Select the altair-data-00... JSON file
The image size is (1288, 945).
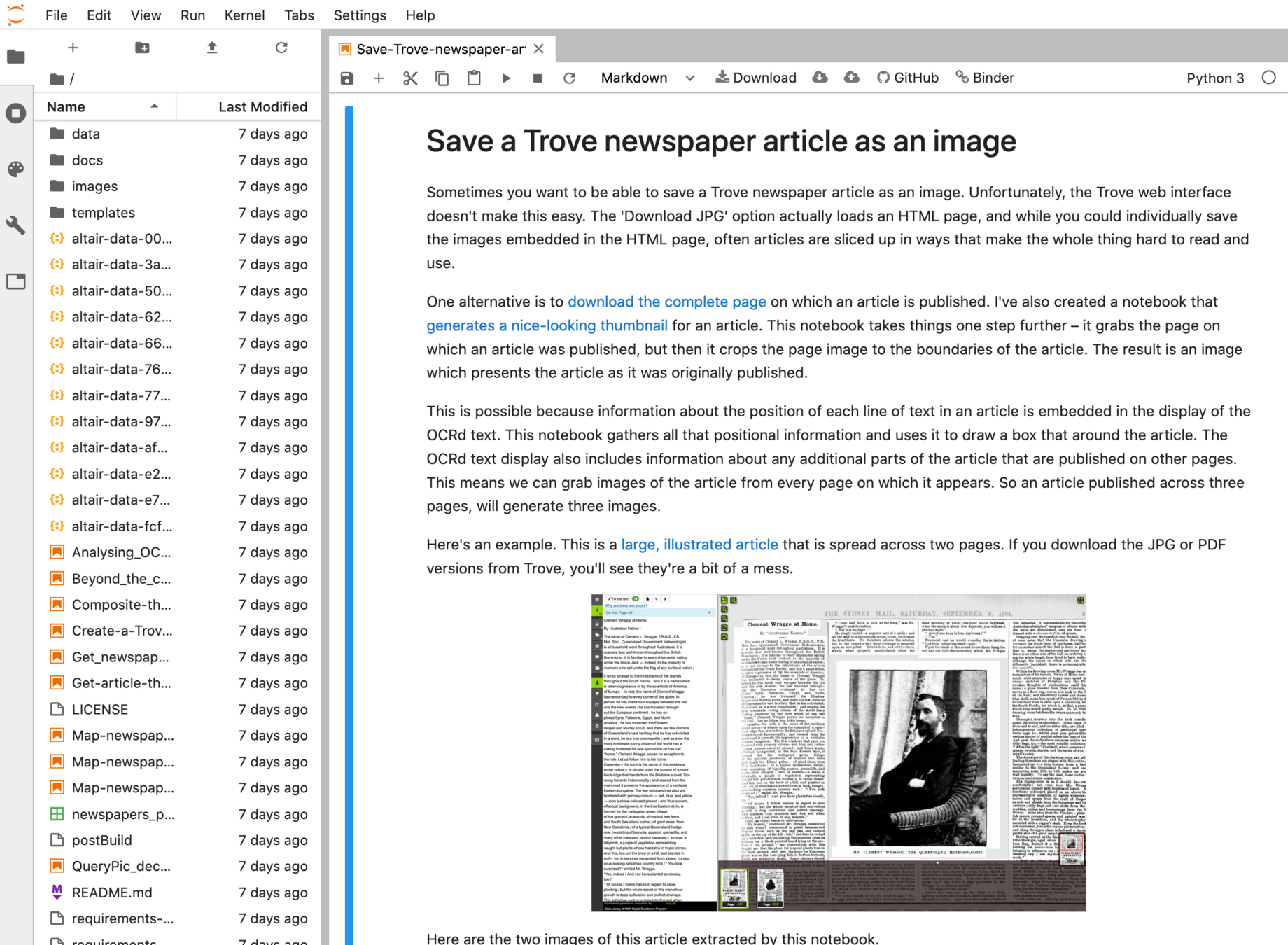(x=178, y=239)
